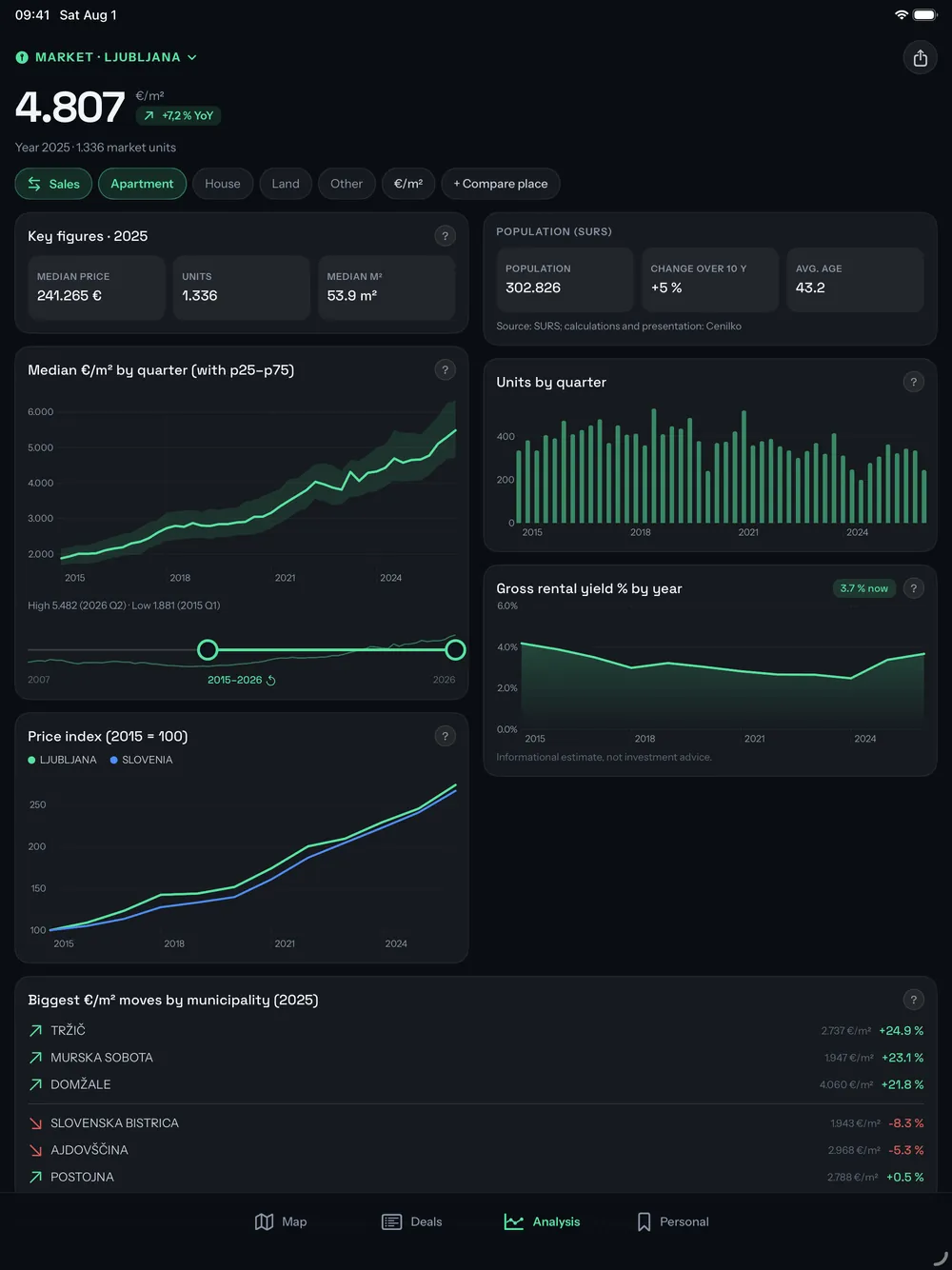Click the +24.9 % value for TRŽIČ

(x=901, y=1030)
